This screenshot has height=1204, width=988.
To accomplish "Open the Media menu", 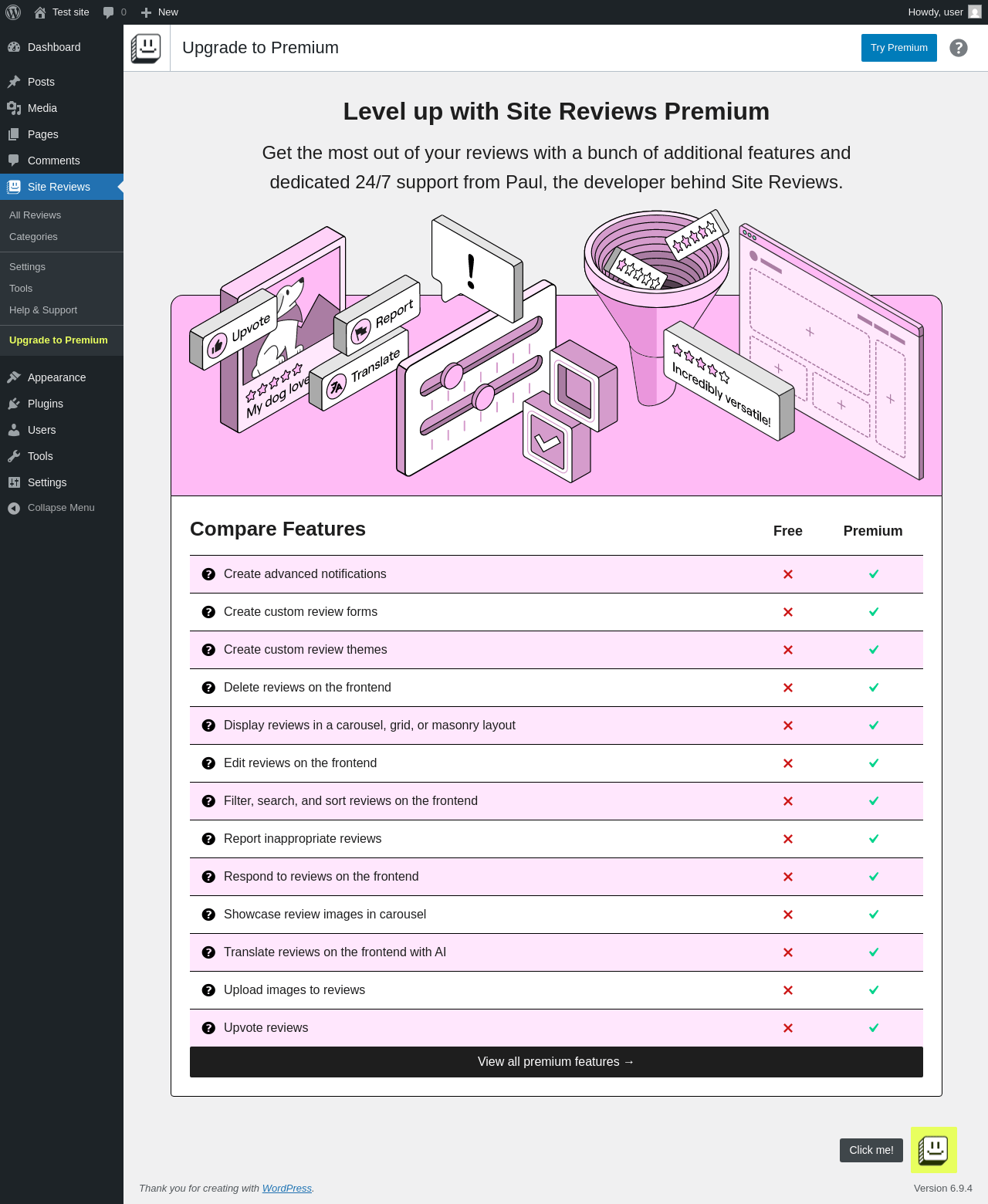I will pyautogui.click(x=62, y=108).
